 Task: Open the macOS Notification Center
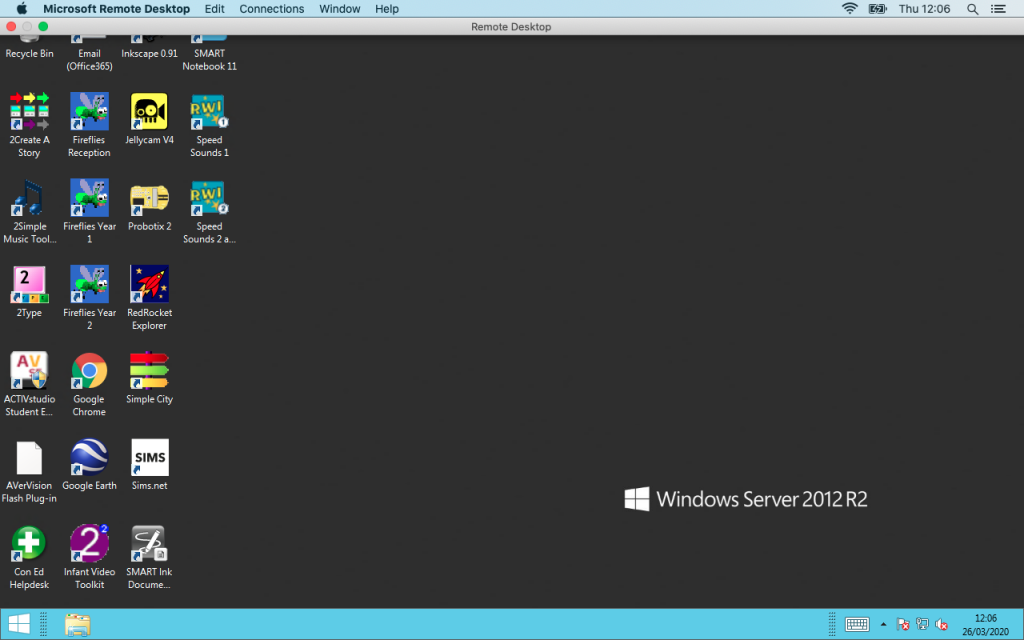998,8
